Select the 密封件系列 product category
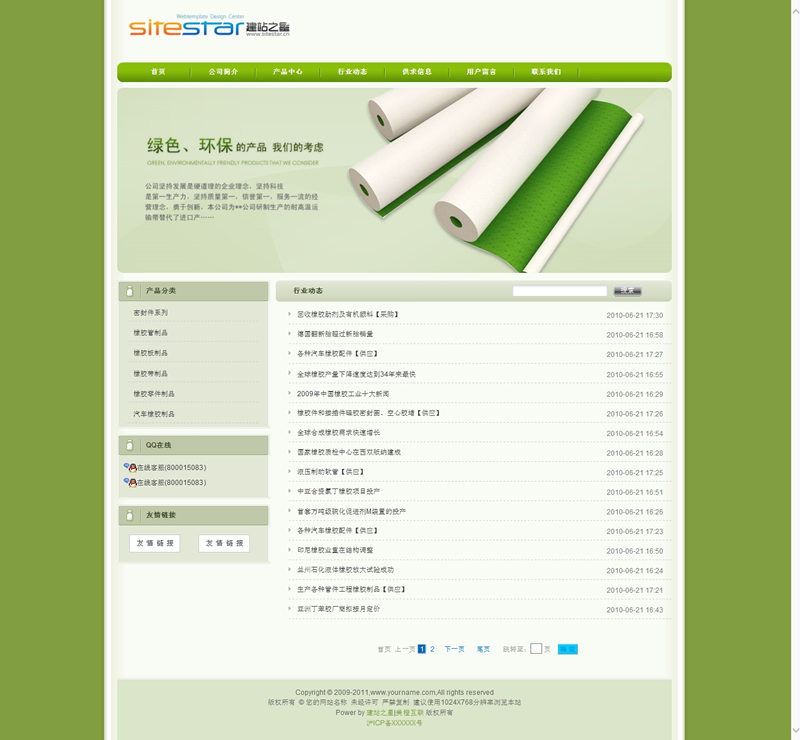 (x=151, y=313)
